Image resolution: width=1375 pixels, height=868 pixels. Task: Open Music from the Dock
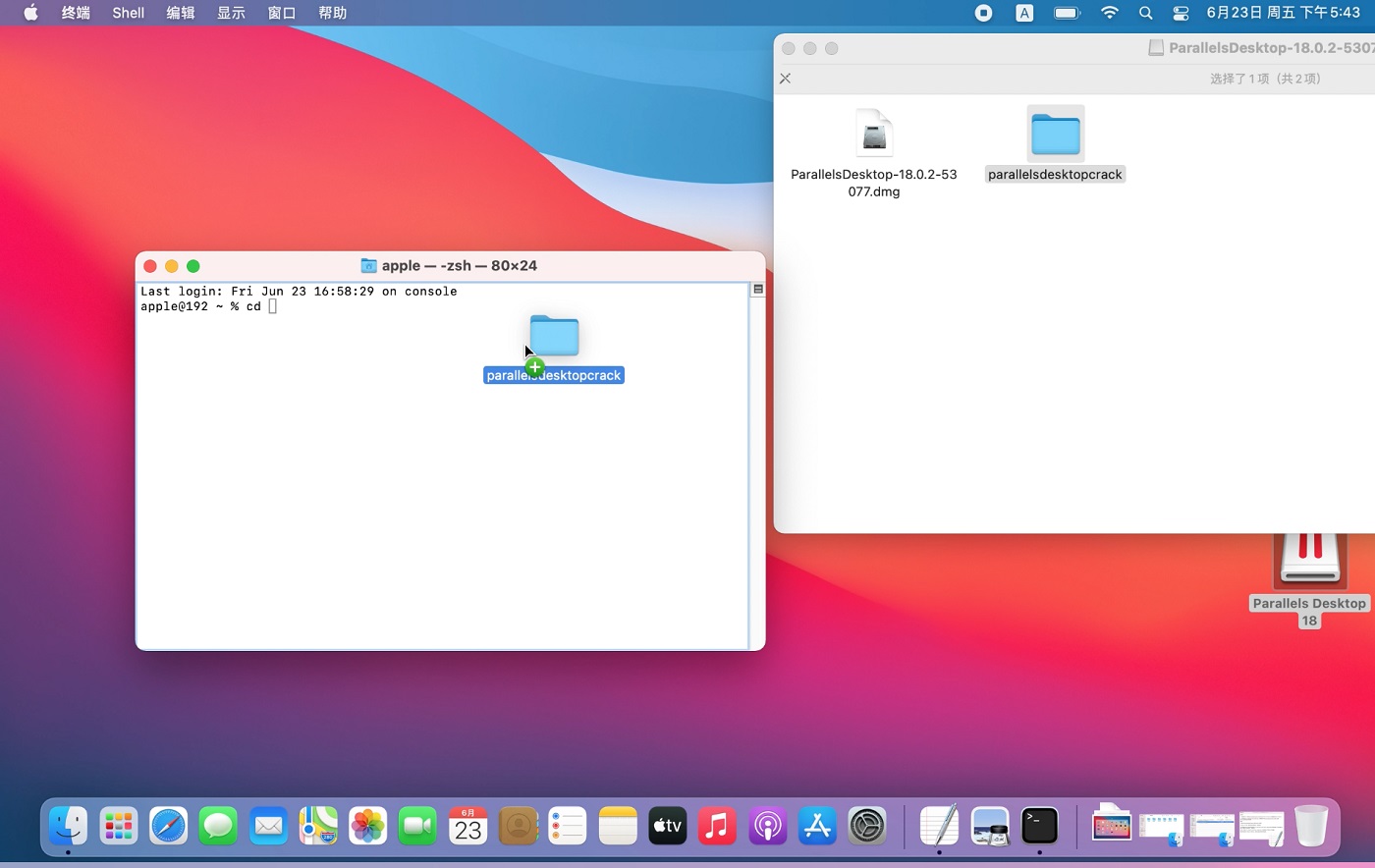pos(718,826)
